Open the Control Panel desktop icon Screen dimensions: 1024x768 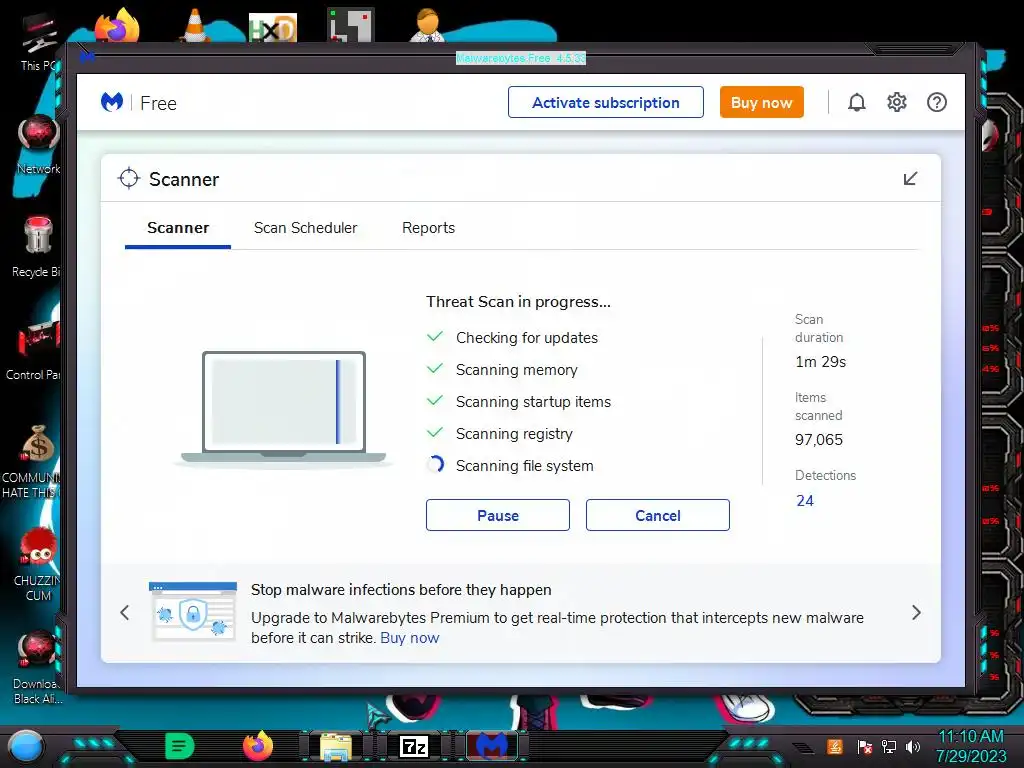tap(34, 349)
